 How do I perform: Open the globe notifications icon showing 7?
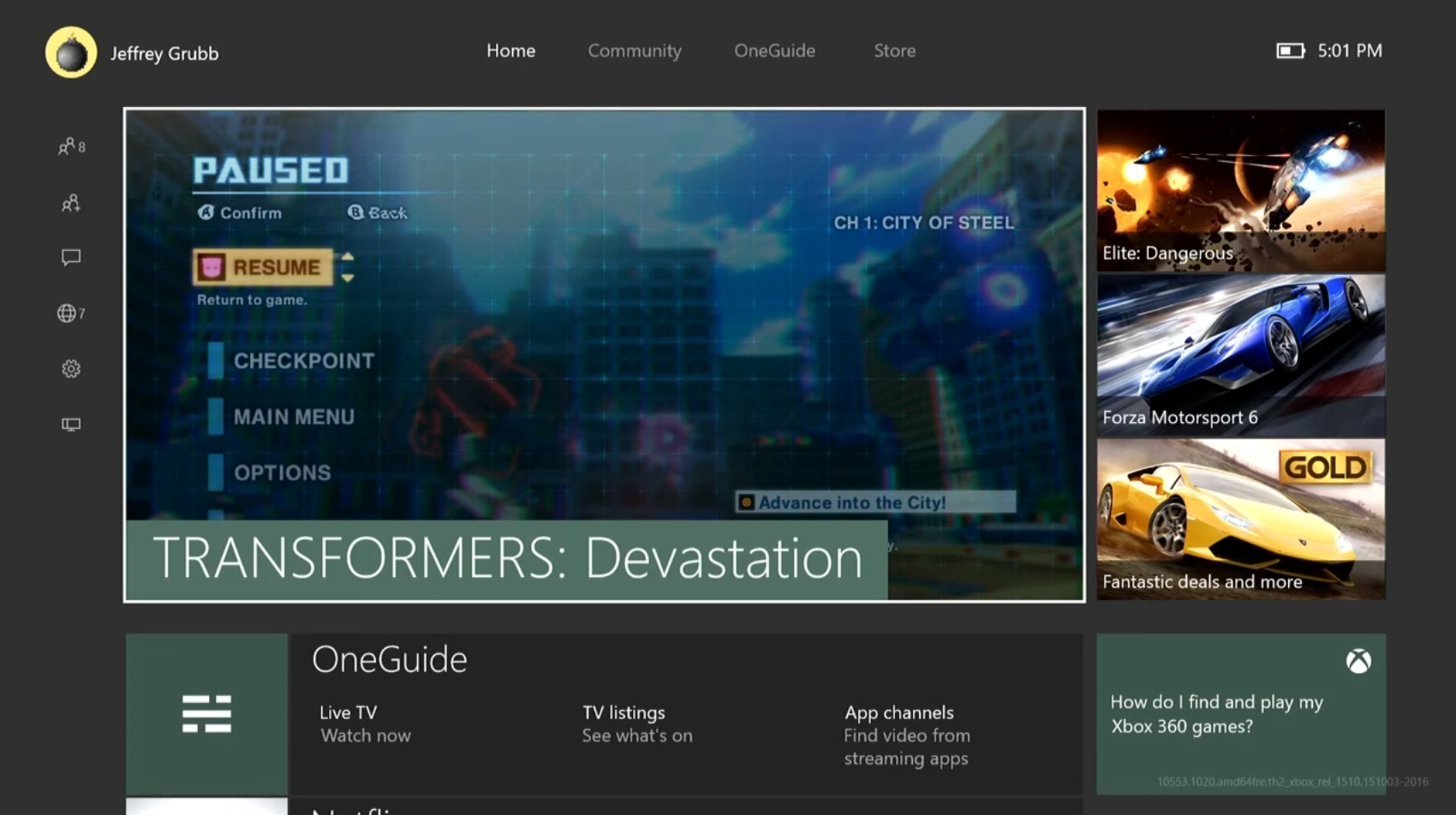coord(71,313)
